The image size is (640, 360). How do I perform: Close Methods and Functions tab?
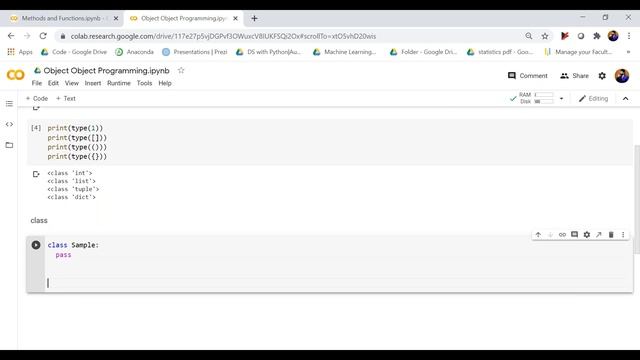(116, 18)
